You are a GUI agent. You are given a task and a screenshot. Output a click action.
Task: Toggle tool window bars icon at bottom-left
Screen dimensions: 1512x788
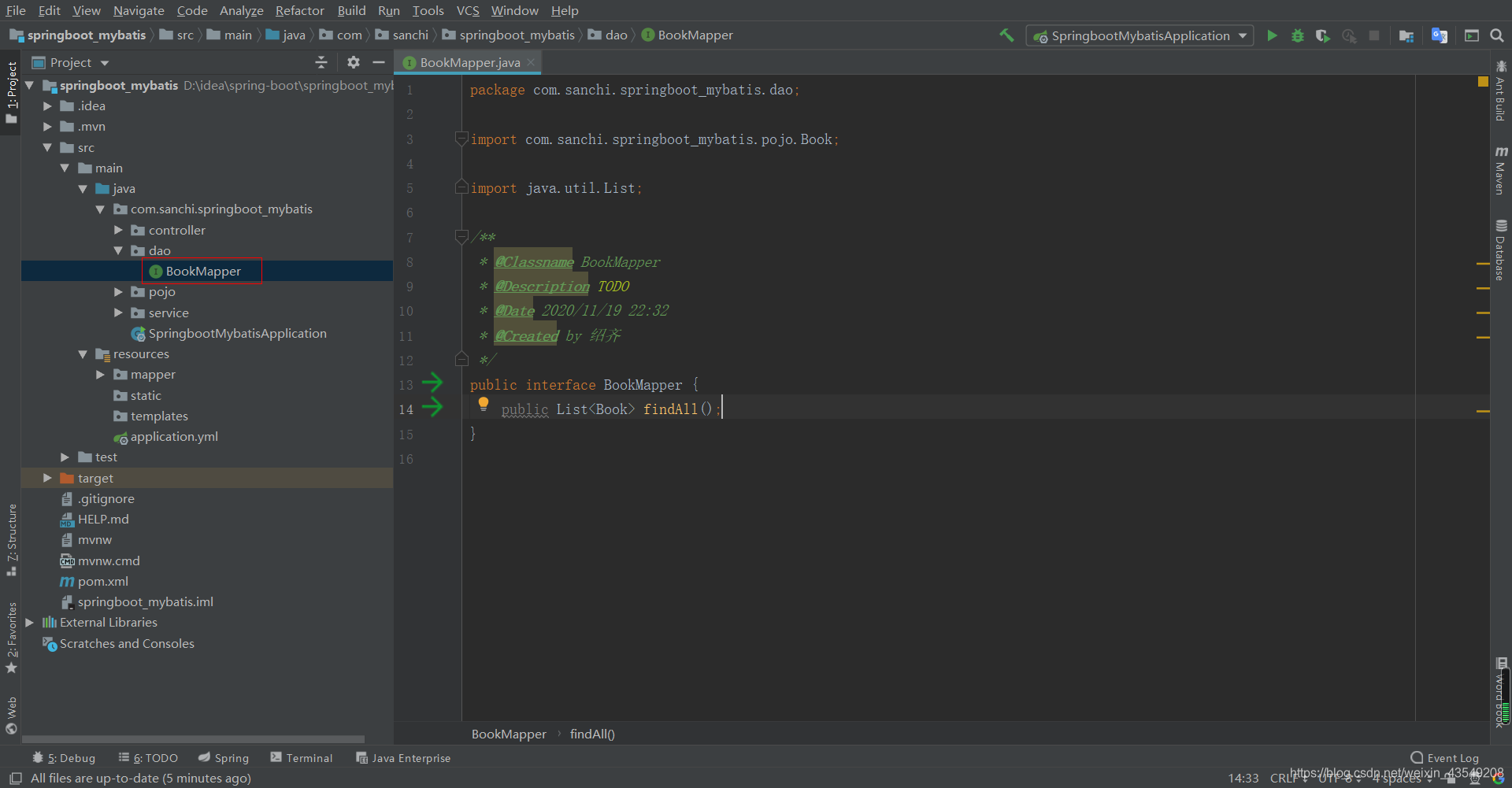(x=14, y=778)
